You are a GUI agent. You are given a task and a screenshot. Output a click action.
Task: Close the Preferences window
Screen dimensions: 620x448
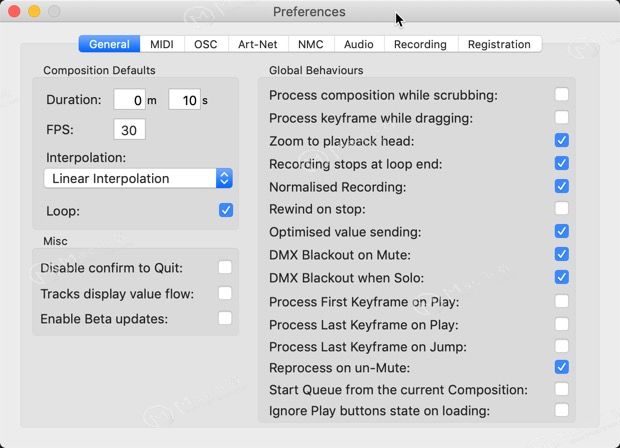click(14, 12)
